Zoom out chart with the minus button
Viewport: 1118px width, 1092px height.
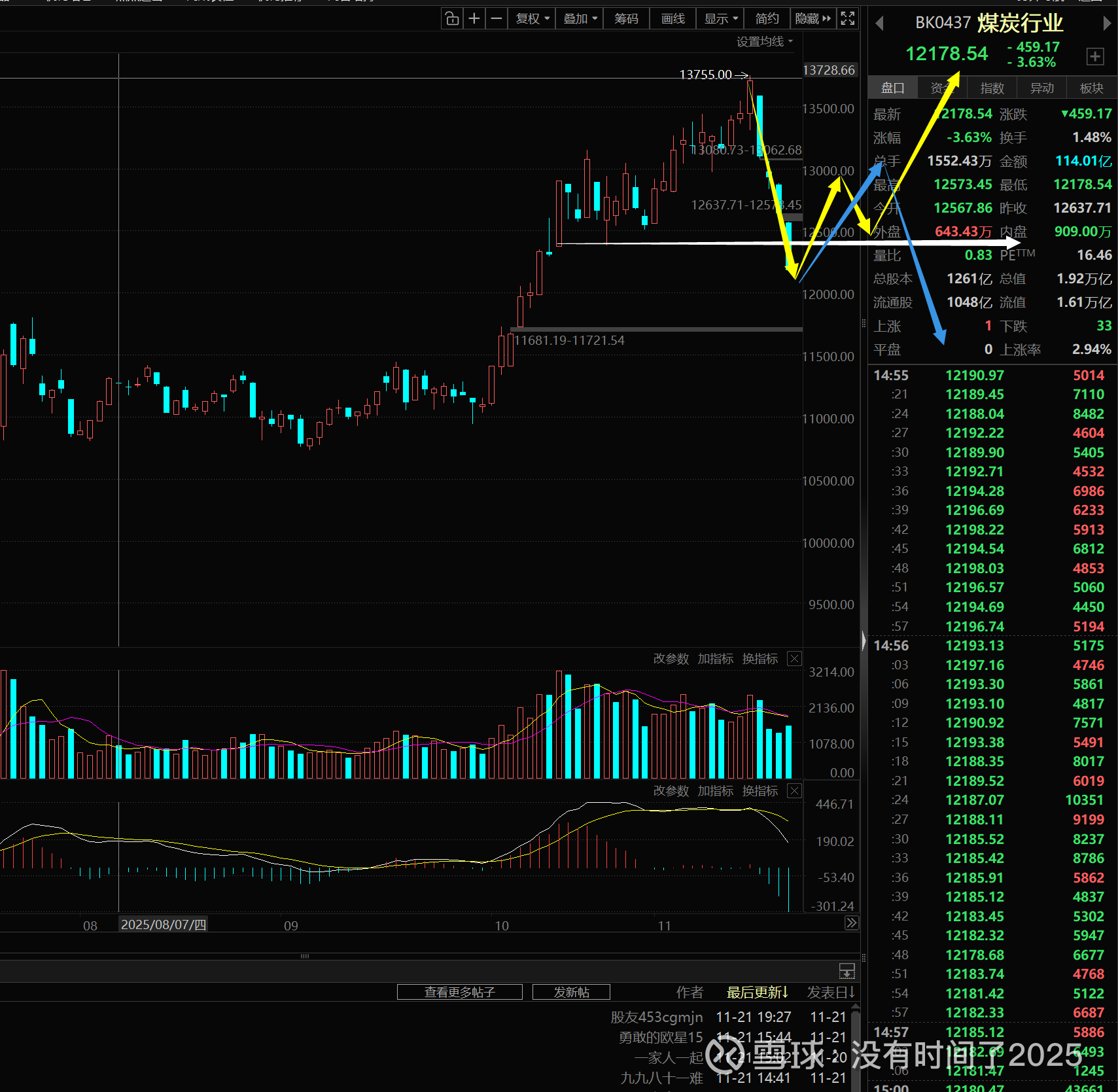[x=497, y=19]
